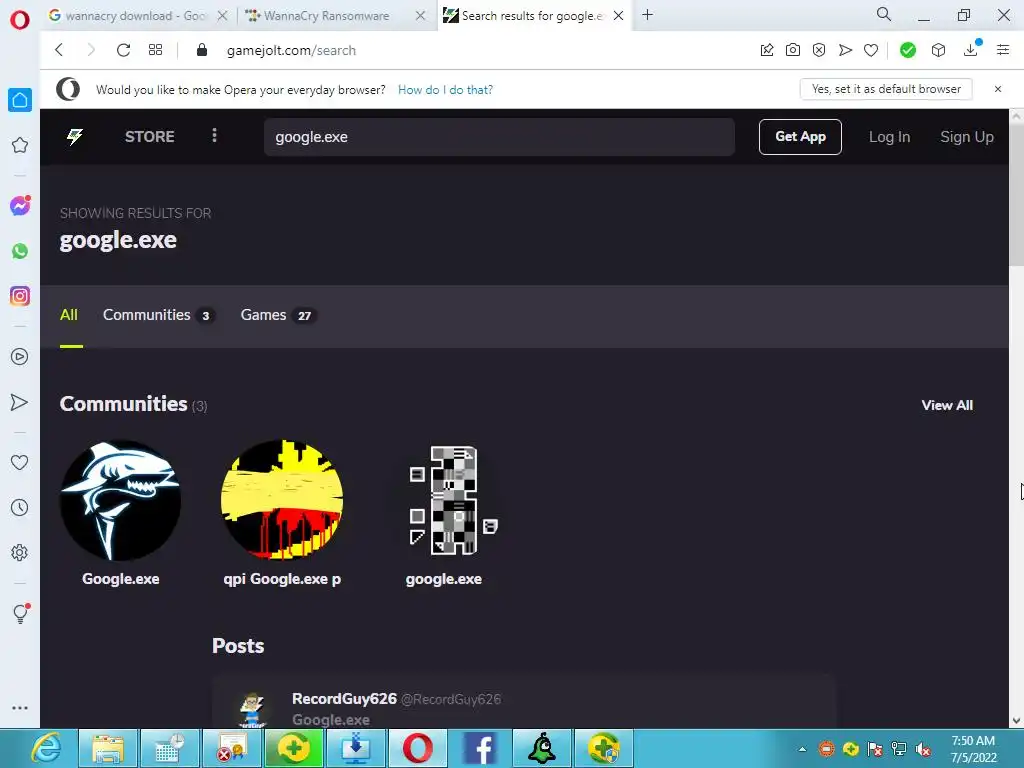Click Log In
This screenshot has width=1024, height=768.
pos(889,136)
